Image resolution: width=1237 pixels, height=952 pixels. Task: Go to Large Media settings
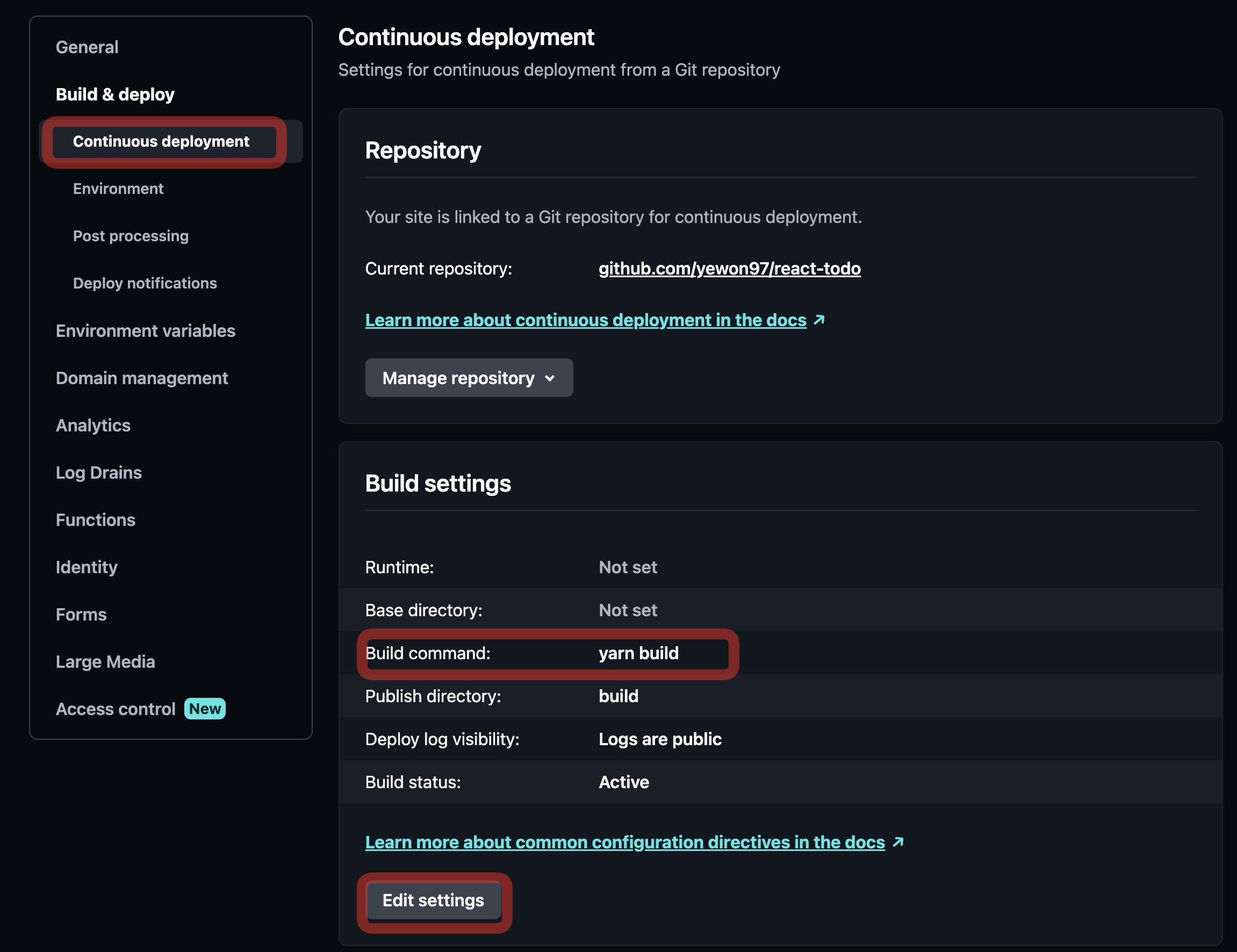tap(105, 661)
